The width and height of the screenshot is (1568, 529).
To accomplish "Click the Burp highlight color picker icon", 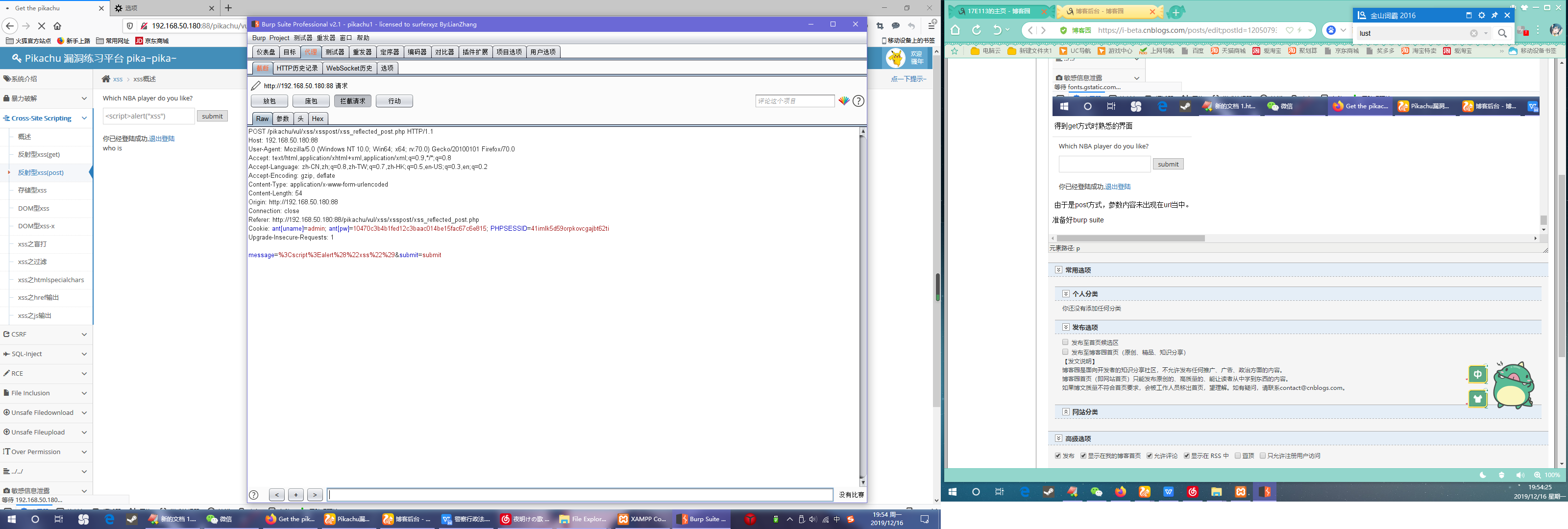I will (844, 101).
